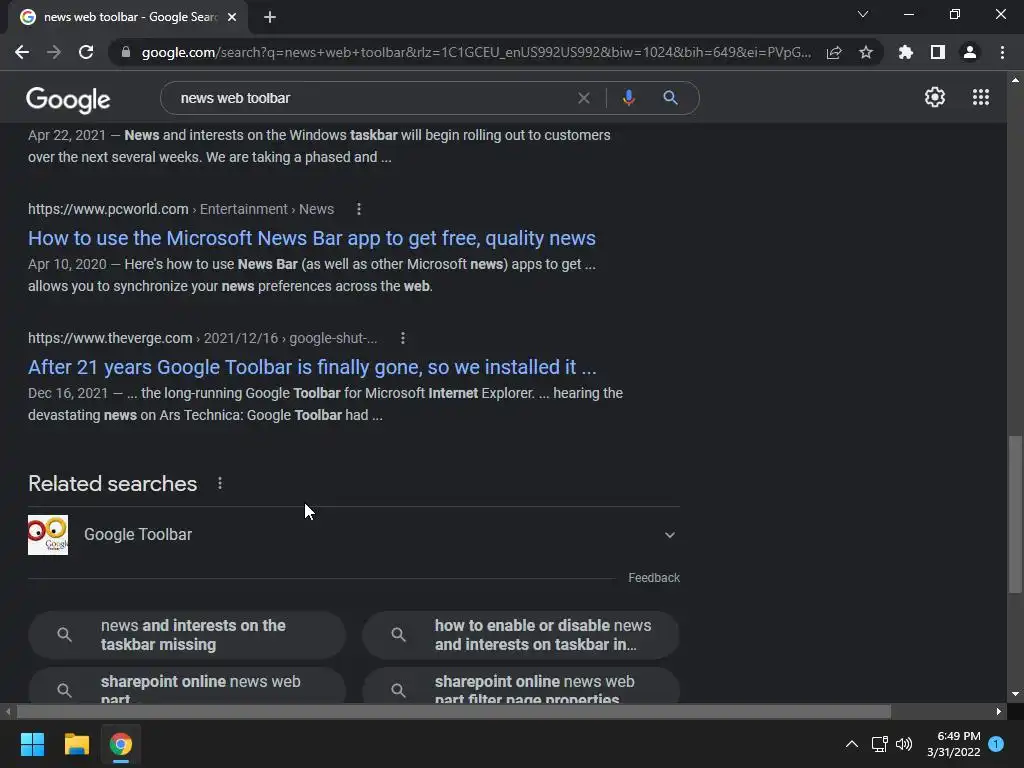This screenshot has width=1024, height=768.
Task: Open Google quick settings gear
Action: 935,97
